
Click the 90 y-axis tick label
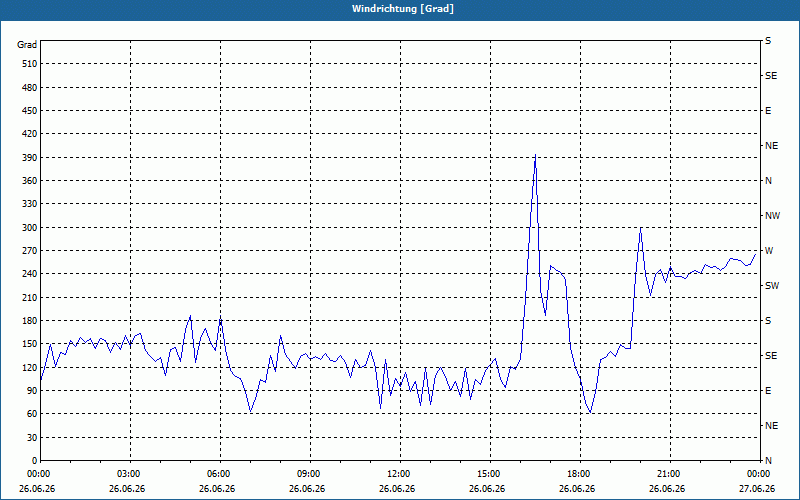click(x=32, y=391)
